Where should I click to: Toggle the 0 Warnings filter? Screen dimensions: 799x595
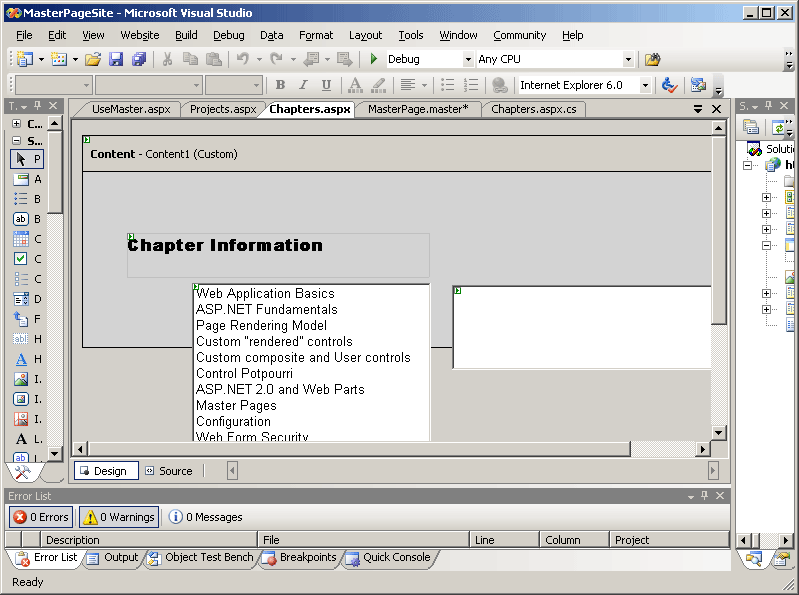pyautogui.click(x=119, y=517)
